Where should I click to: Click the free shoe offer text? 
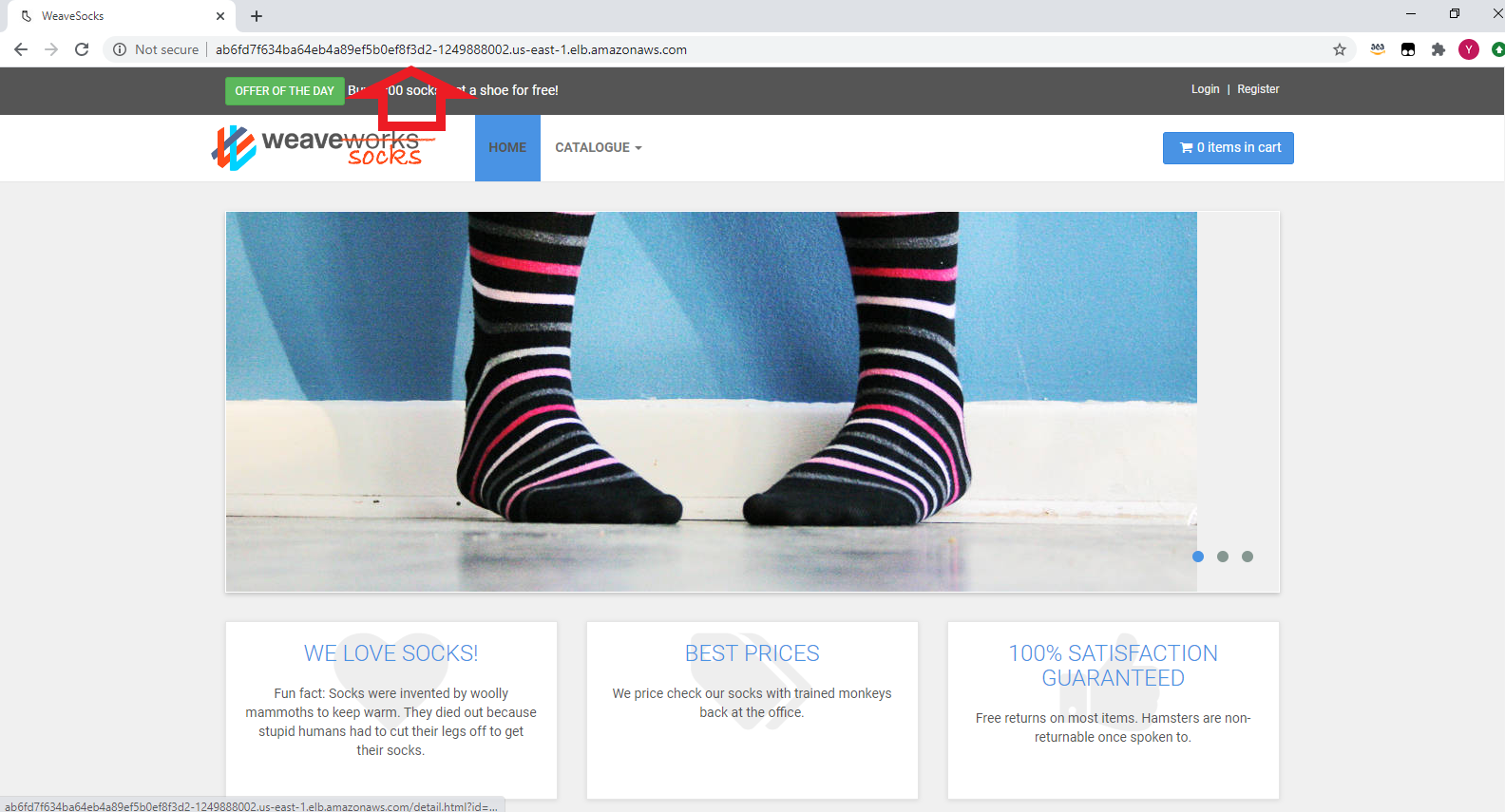(453, 91)
